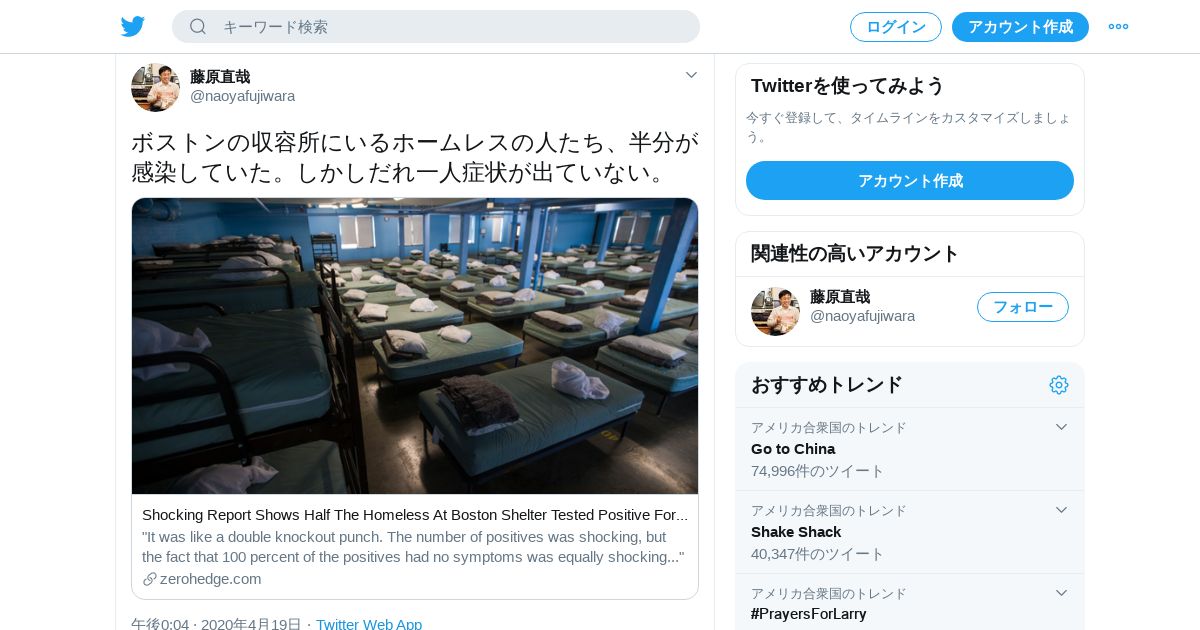Click the Twitter bird logo
This screenshot has height=630, width=1200.
click(x=133, y=27)
